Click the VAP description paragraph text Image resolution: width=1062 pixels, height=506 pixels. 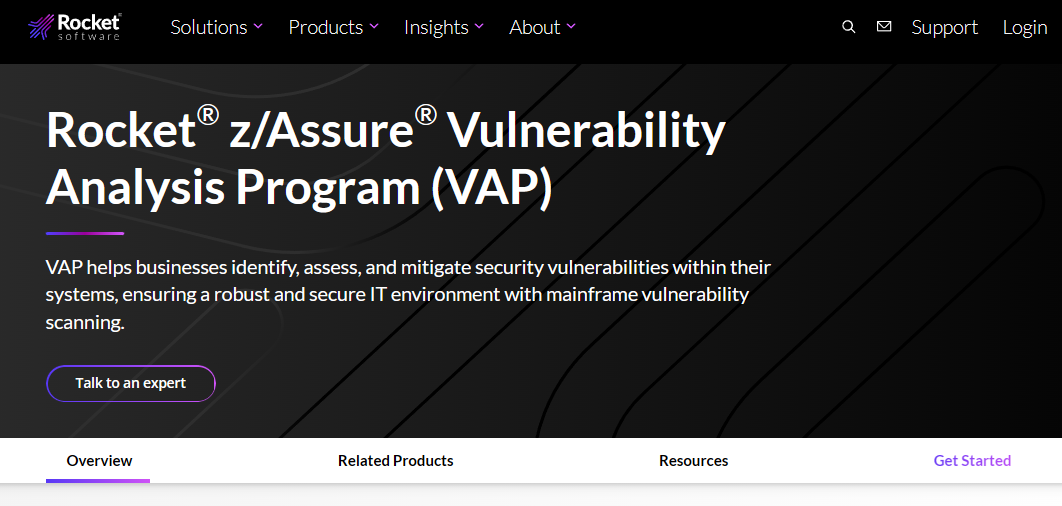pyautogui.click(x=408, y=295)
